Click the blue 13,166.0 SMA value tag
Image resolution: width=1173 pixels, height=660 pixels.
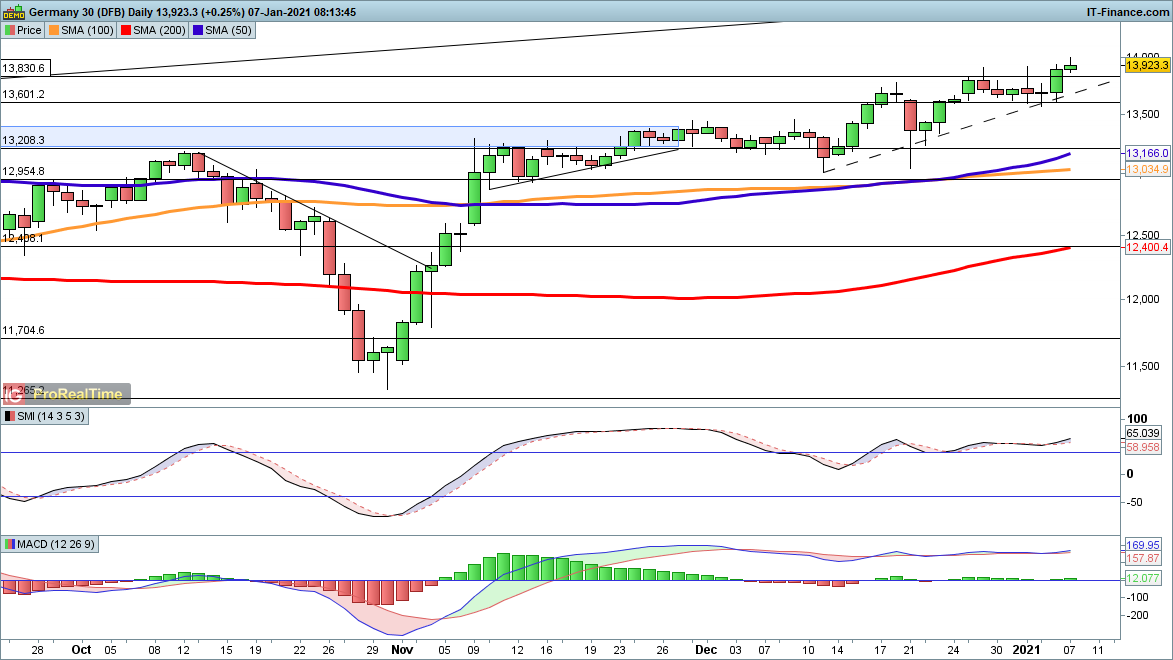coord(1147,154)
